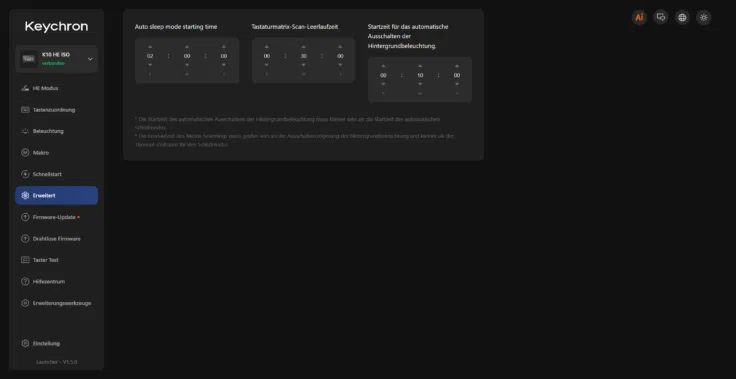Increase seconds of Tastaturmatrix-Scan-Leerlaufzeit
736x379 pixels.
click(340, 47)
